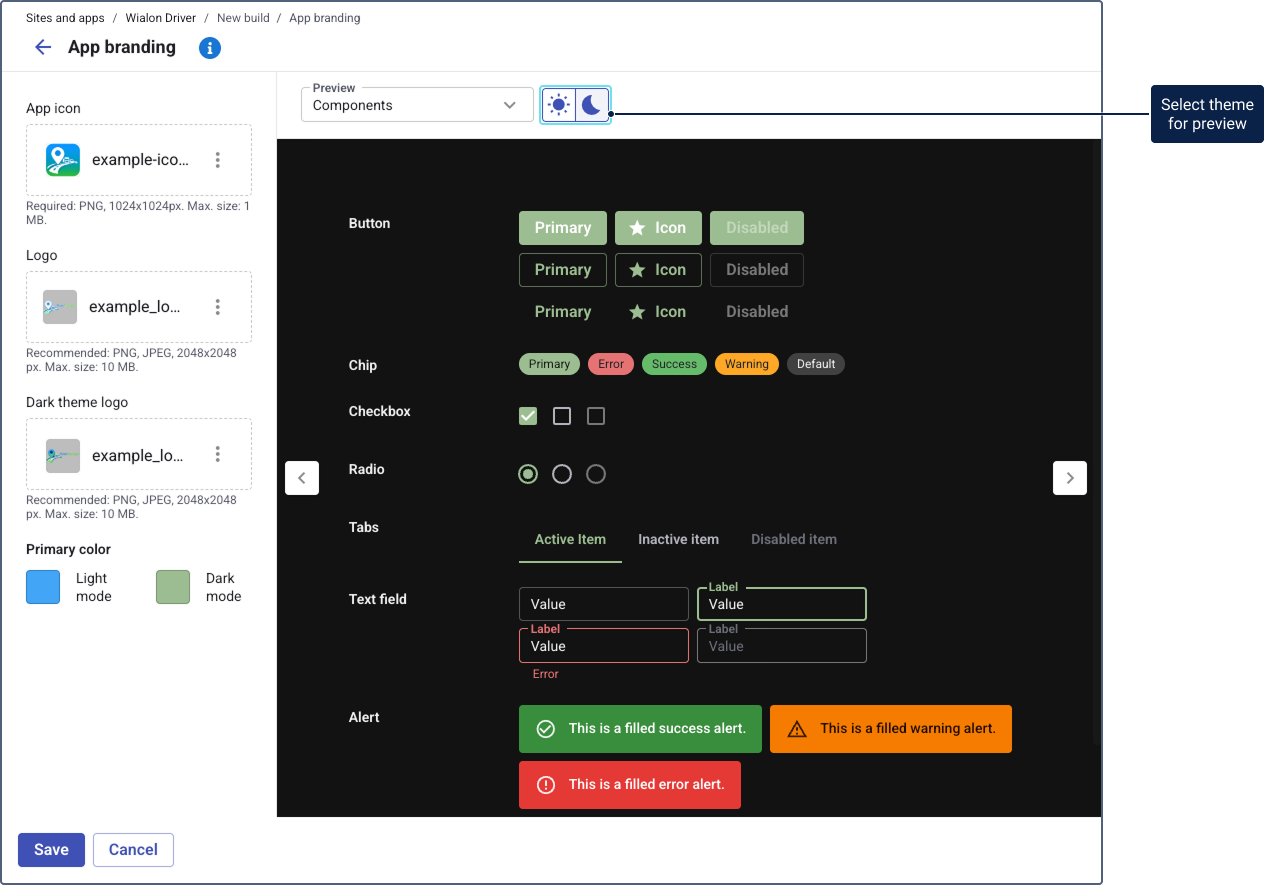Select the Warning chip

(x=747, y=364)
